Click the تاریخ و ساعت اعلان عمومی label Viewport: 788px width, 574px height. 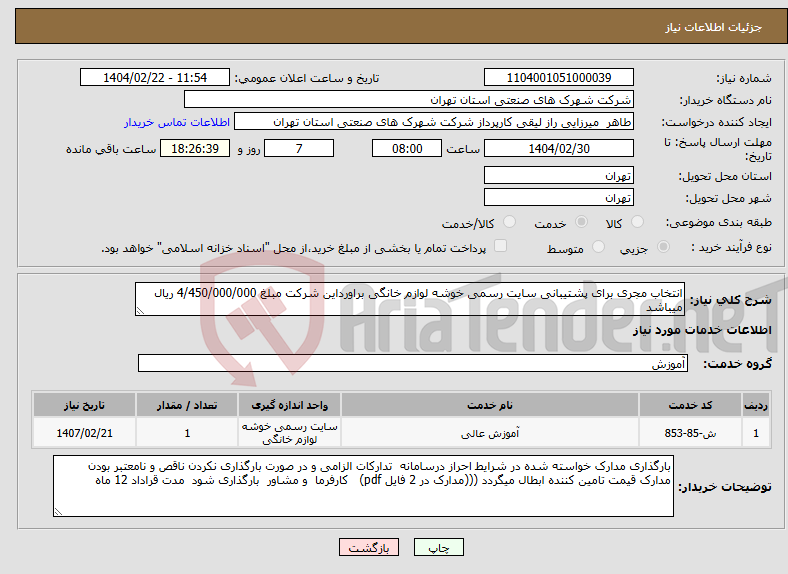click(307, 78)
